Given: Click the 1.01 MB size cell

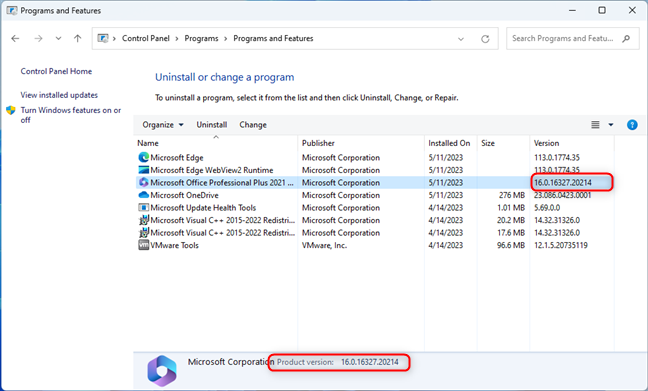Looking at the screenshot, I should 511,207.
